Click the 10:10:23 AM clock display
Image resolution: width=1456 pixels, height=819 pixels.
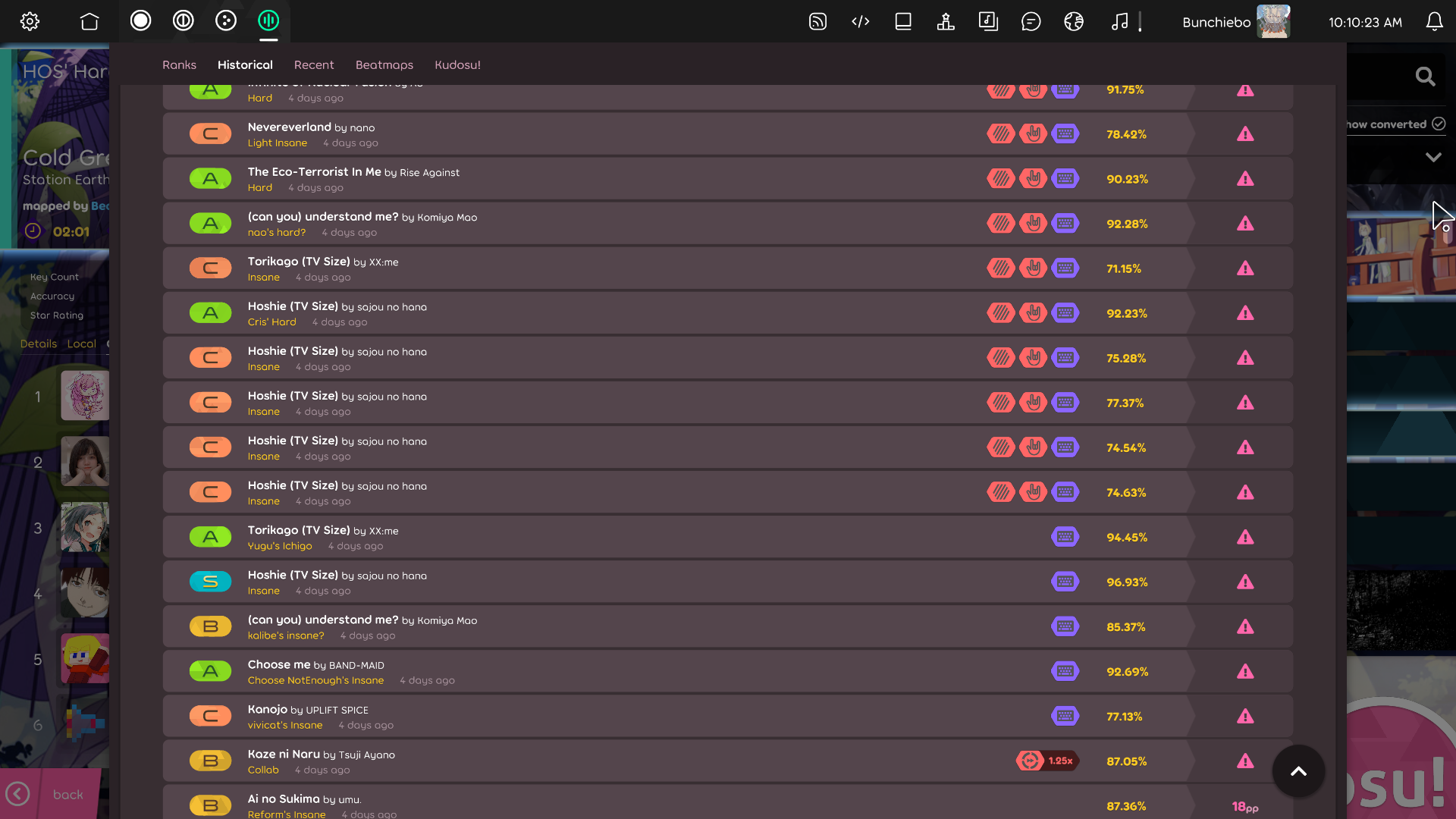(x=1365, y=22)
